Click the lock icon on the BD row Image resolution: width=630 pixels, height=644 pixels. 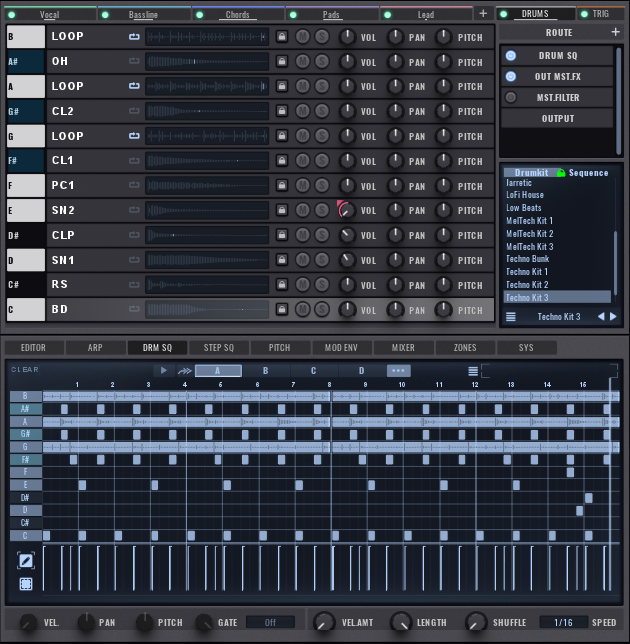click(282, 310)
